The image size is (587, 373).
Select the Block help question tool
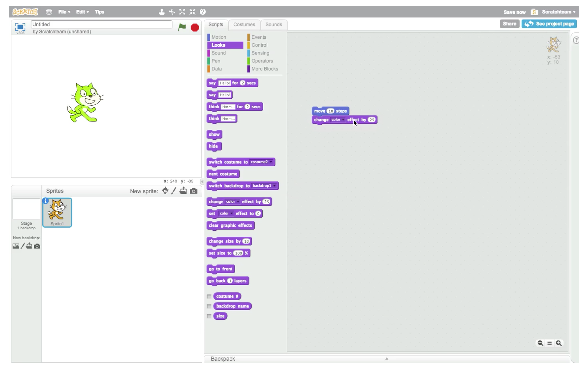[203, 12]
